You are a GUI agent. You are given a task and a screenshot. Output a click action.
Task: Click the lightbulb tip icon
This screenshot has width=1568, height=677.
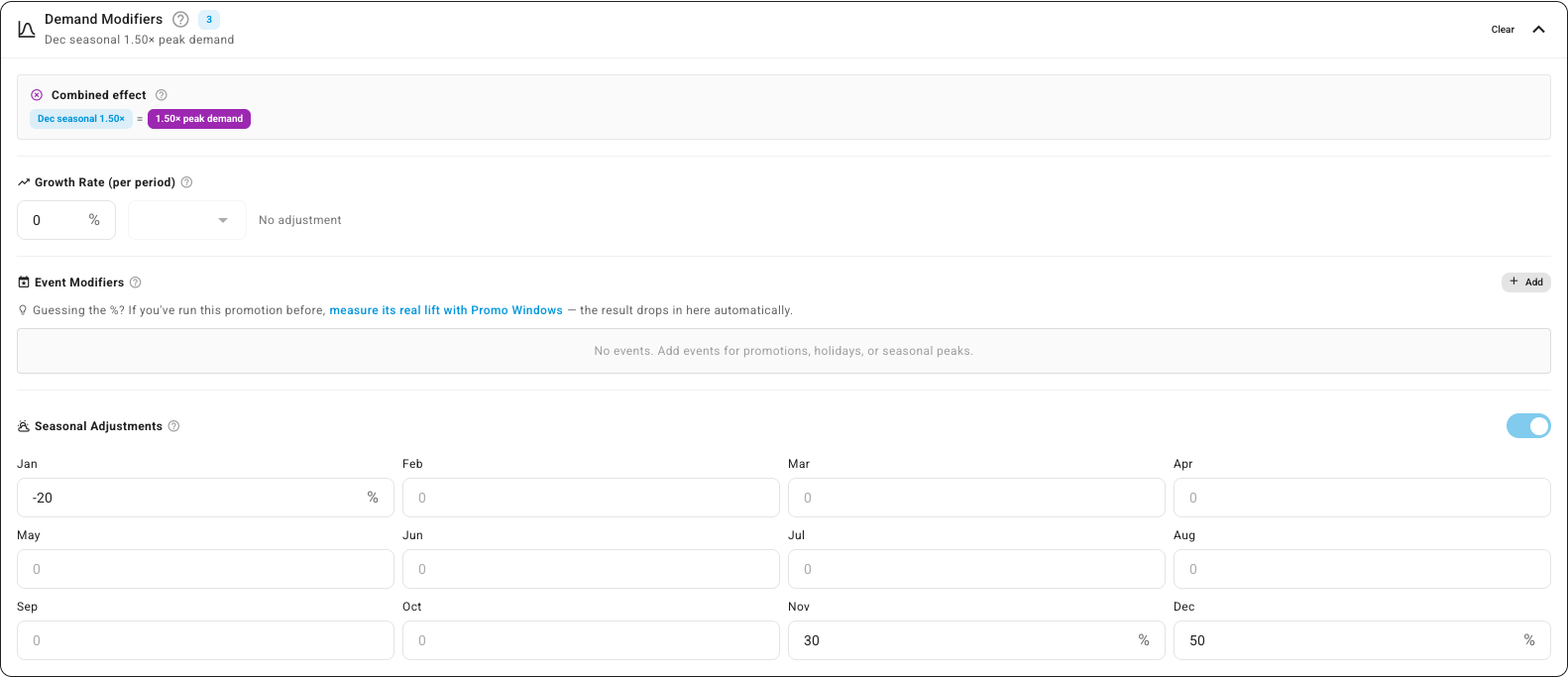click(23, 310)
